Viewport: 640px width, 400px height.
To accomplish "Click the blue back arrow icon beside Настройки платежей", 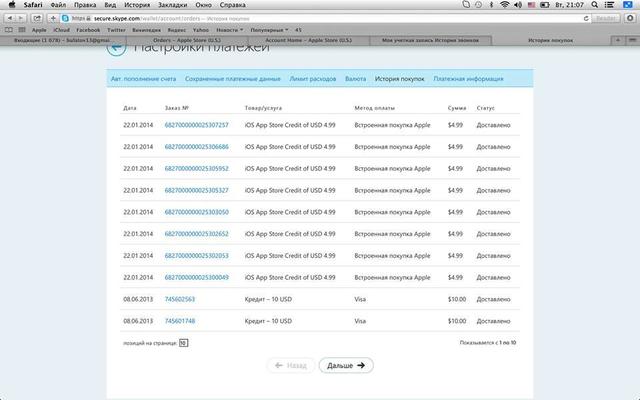I will click(x=117, y=47).
